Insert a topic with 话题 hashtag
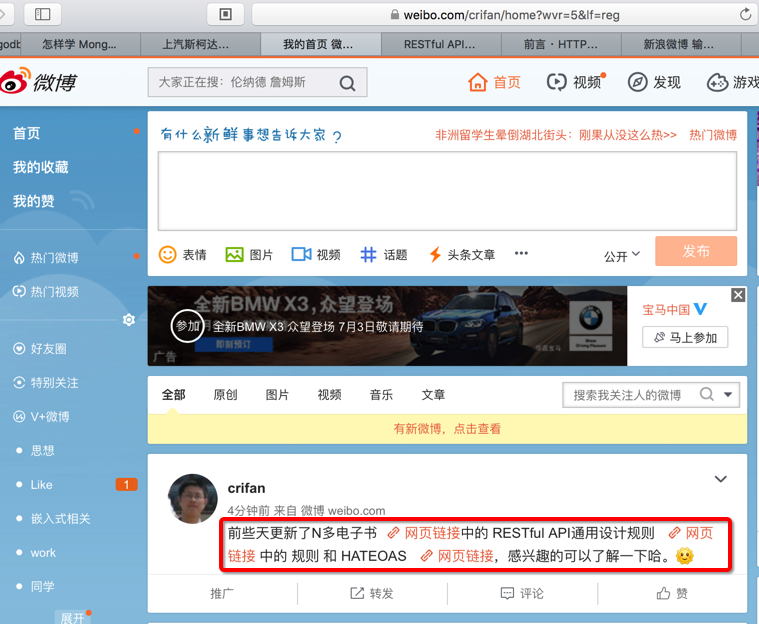 384,255
